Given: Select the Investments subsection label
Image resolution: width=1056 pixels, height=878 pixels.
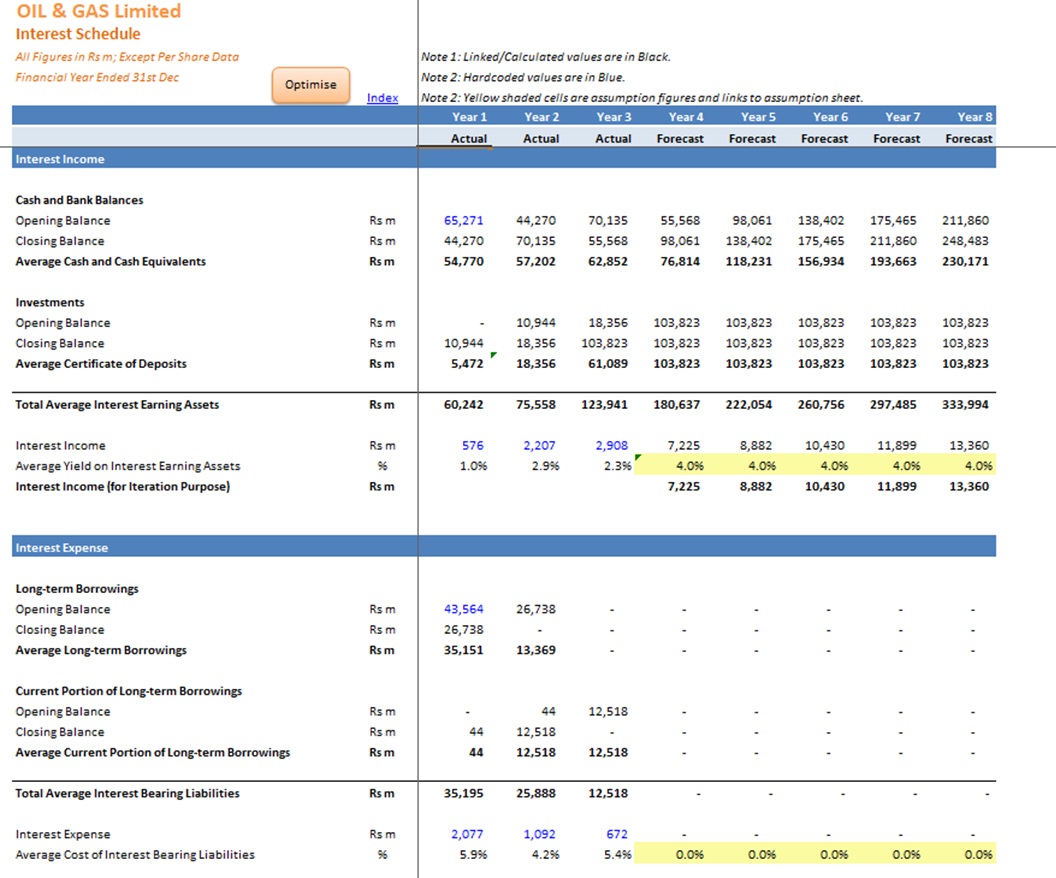Looking at the screenshot, I should coord(50,302).
